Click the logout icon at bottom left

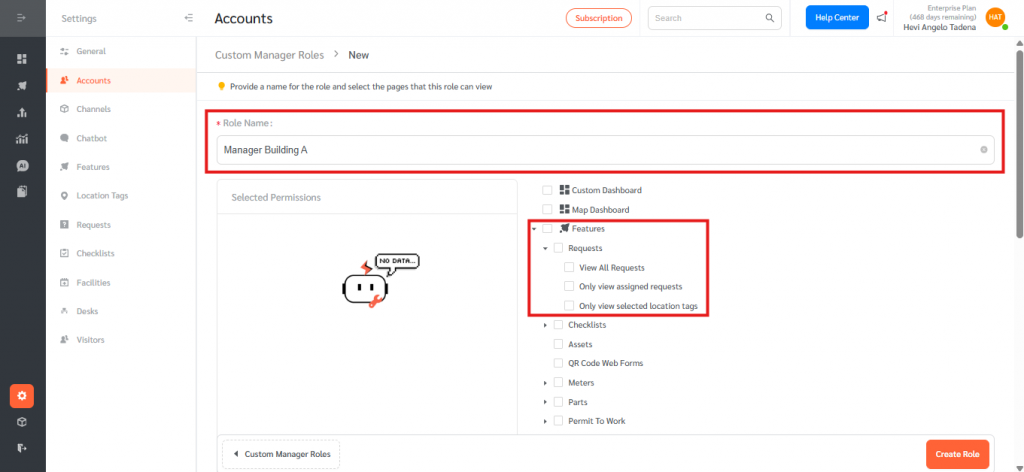click(x=22, y=448)
